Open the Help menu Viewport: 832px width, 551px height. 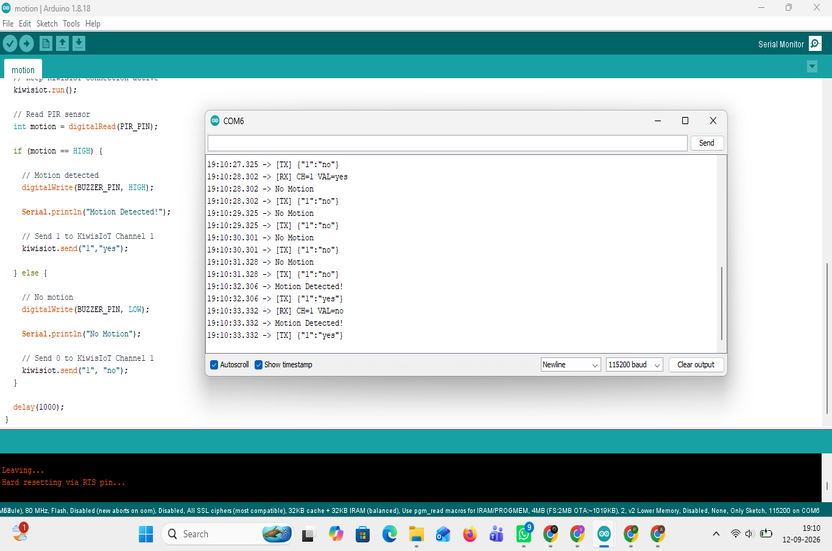coord(93,23)
